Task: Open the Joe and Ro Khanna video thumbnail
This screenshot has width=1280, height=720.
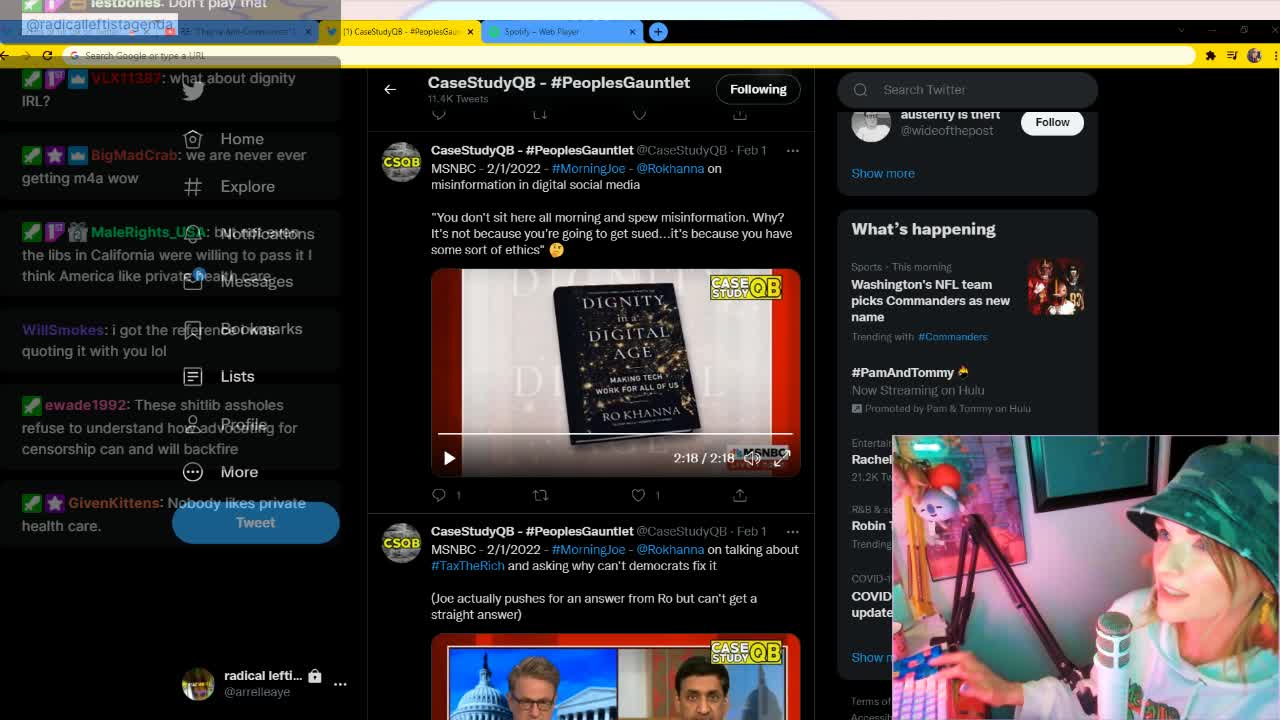Action: (615, 676)
